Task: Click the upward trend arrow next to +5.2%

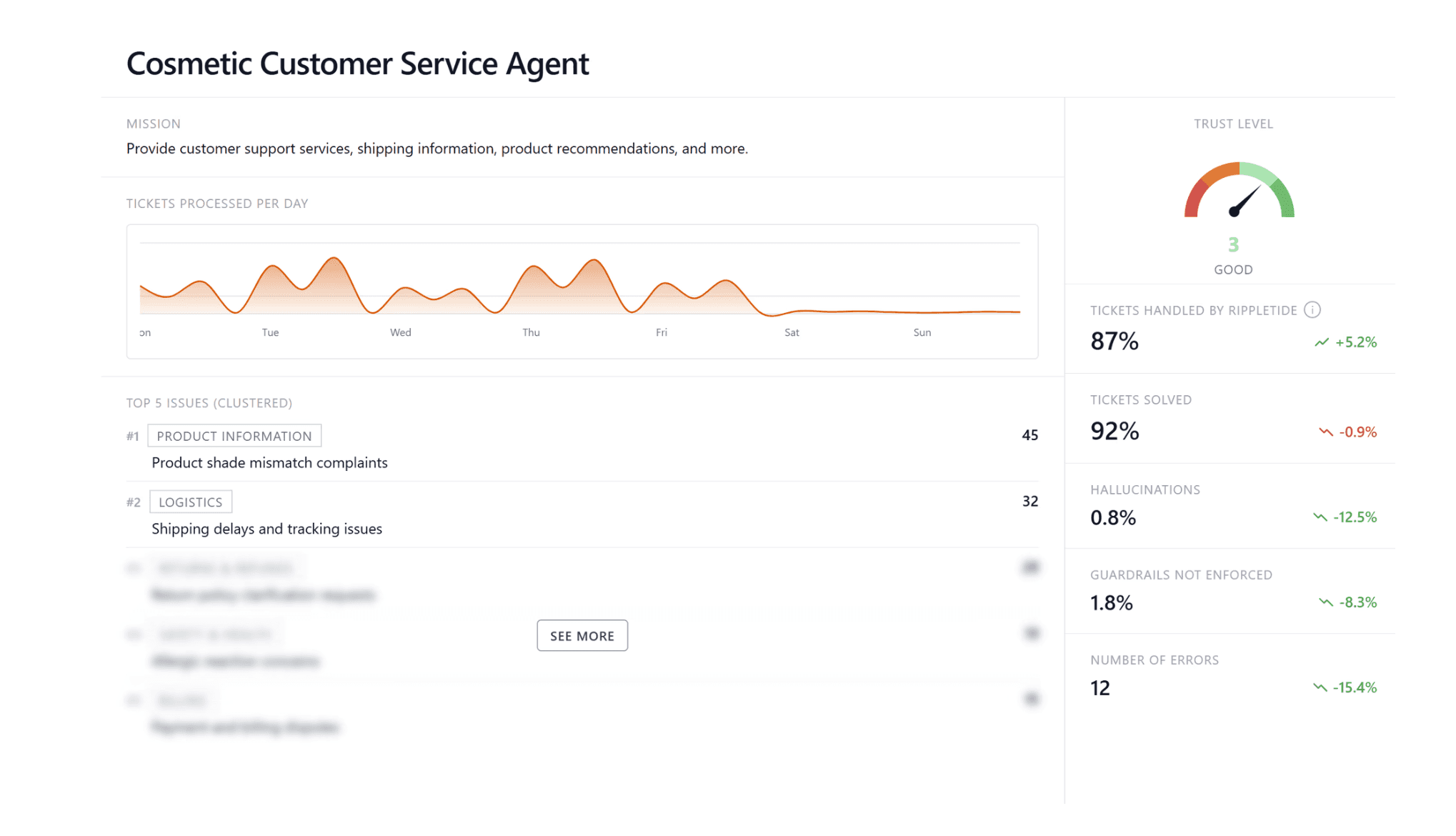Action: tap(1321, 342)
